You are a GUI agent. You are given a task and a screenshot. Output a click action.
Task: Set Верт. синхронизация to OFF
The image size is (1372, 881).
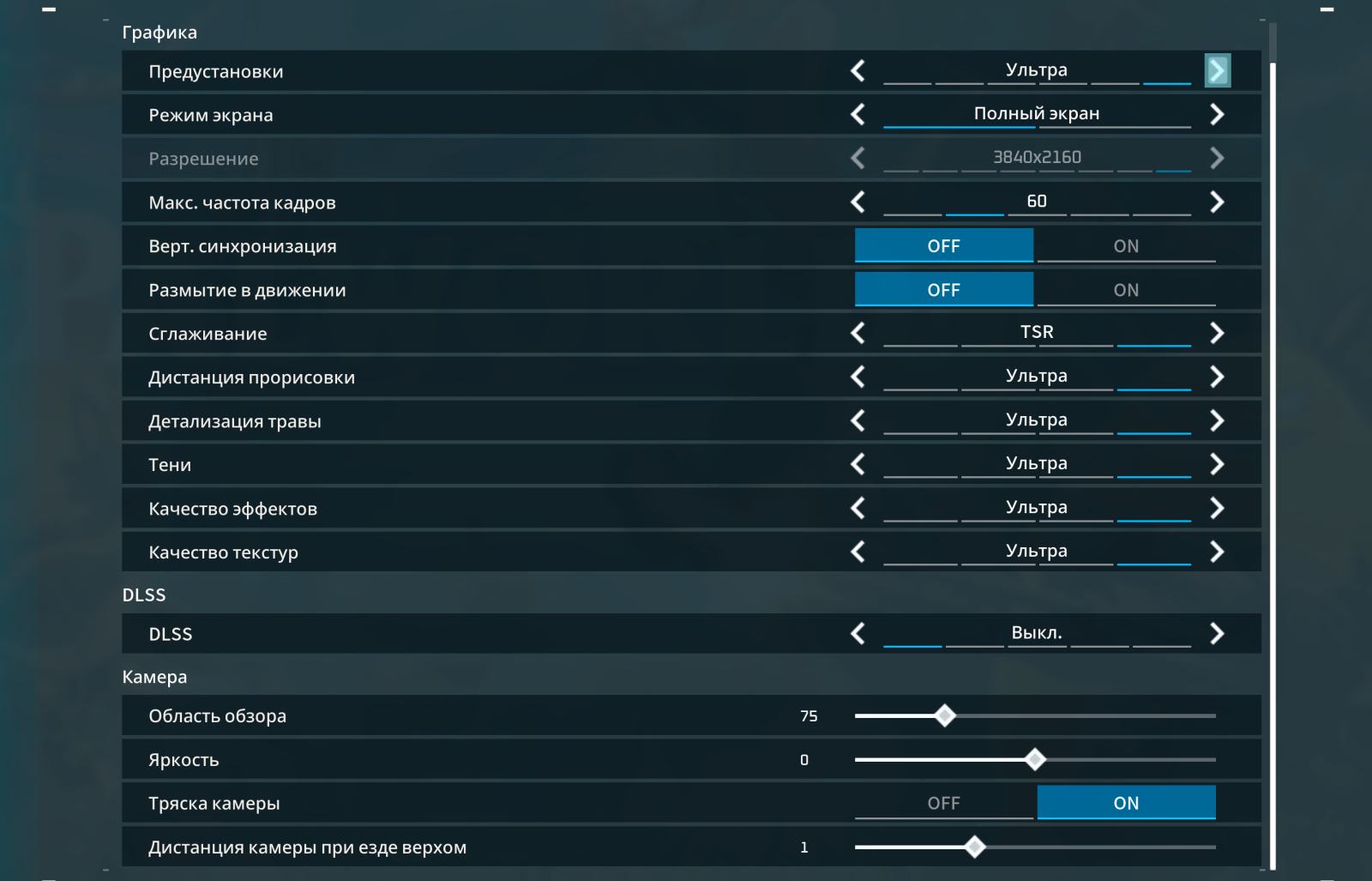point(943,245)
